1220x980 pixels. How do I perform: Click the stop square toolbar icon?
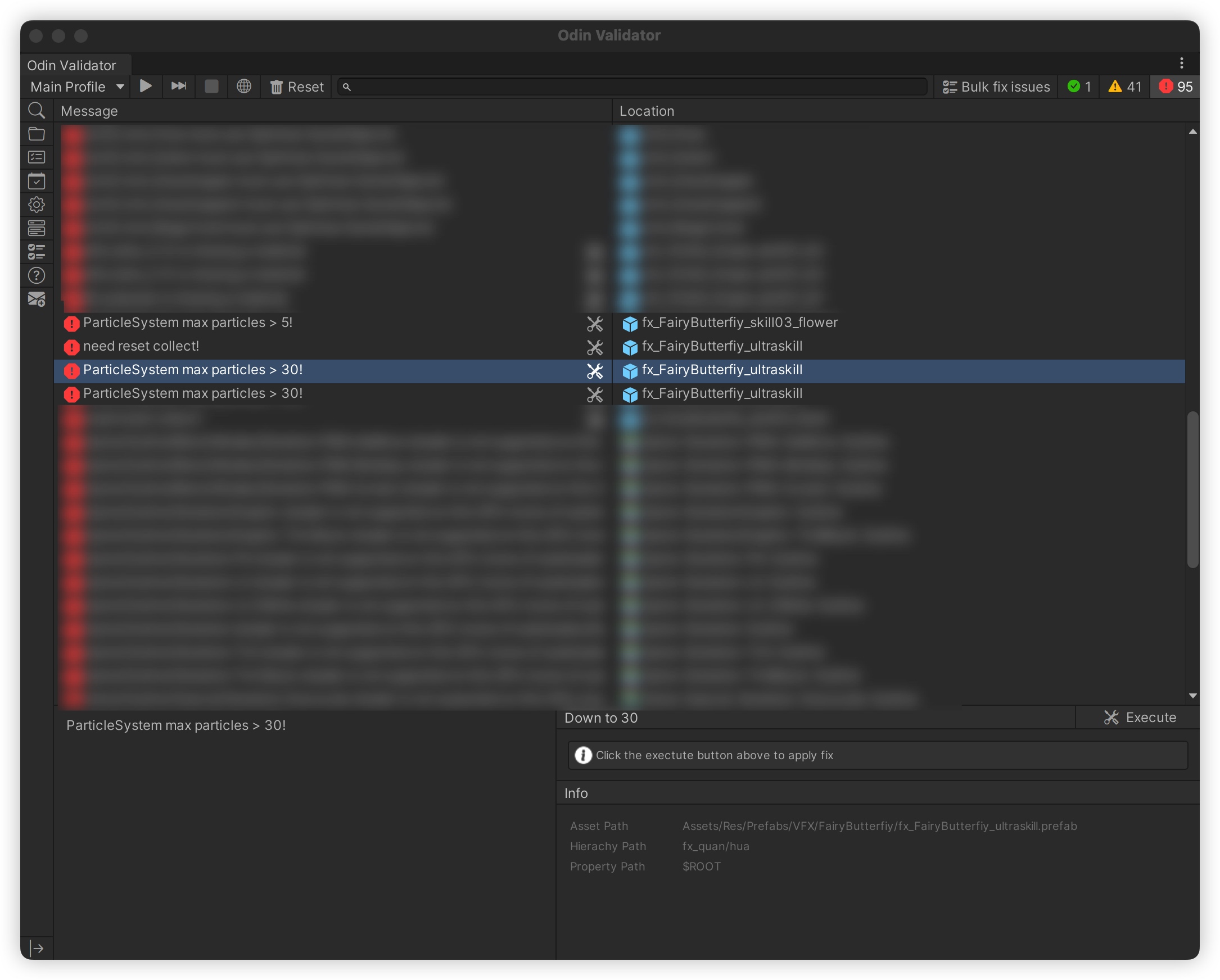click(x=211, y=87)
